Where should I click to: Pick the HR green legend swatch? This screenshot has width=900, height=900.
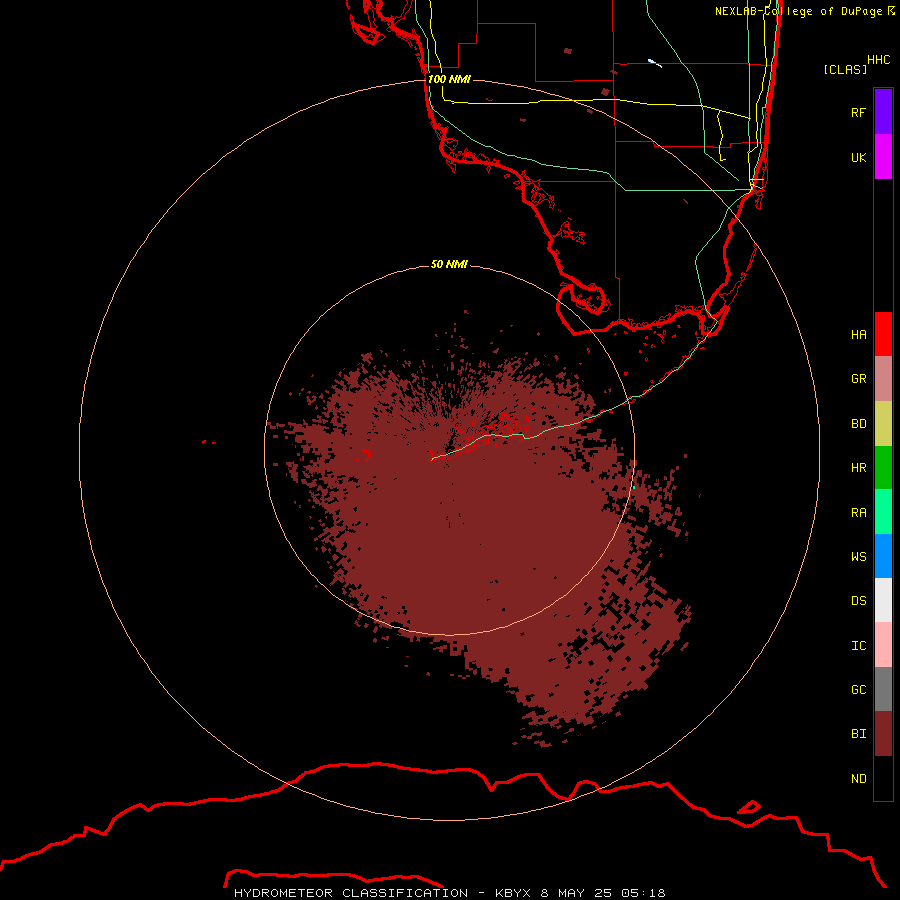pos(883,468)
